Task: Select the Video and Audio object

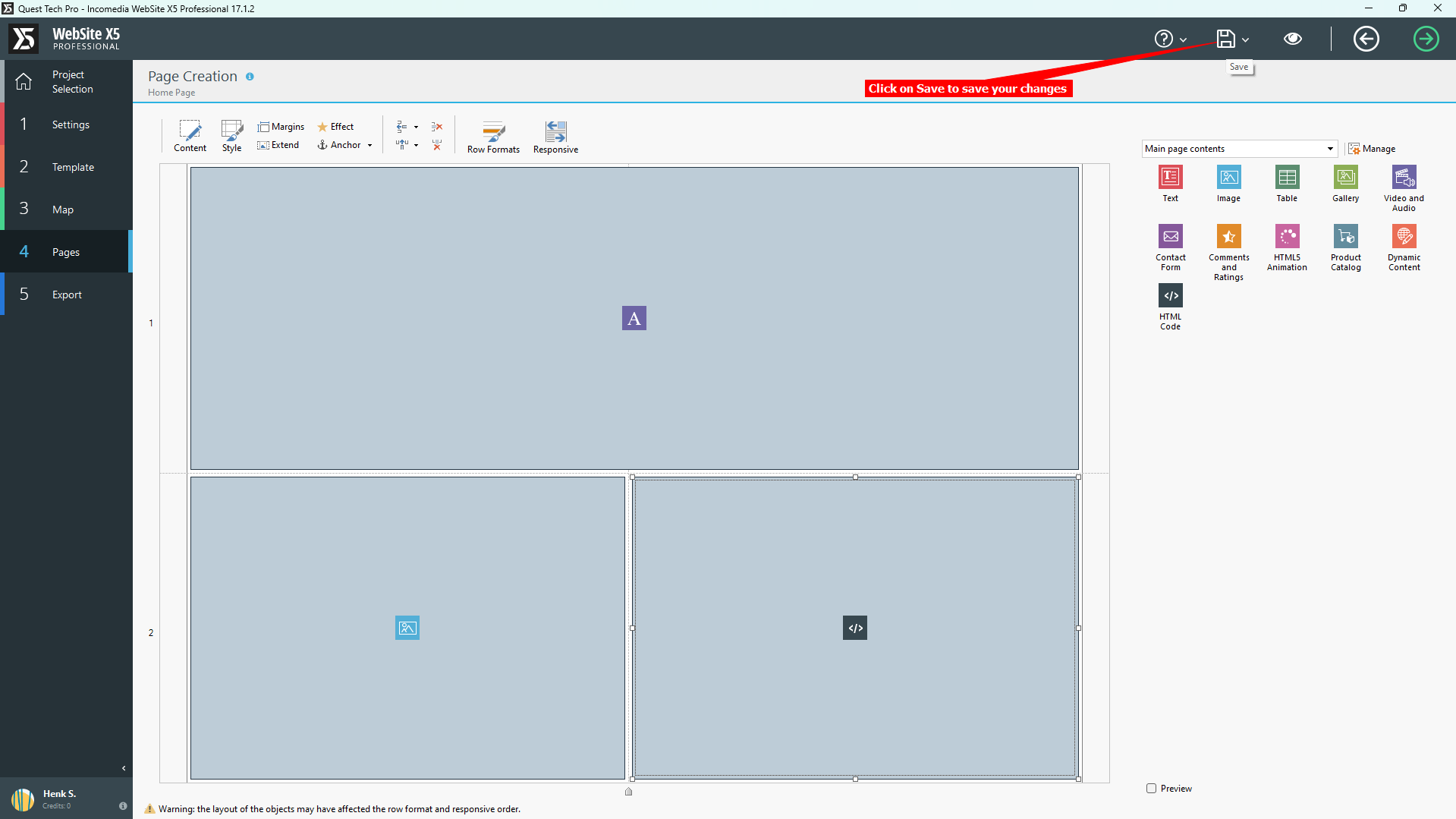Action: [1404, 189]
